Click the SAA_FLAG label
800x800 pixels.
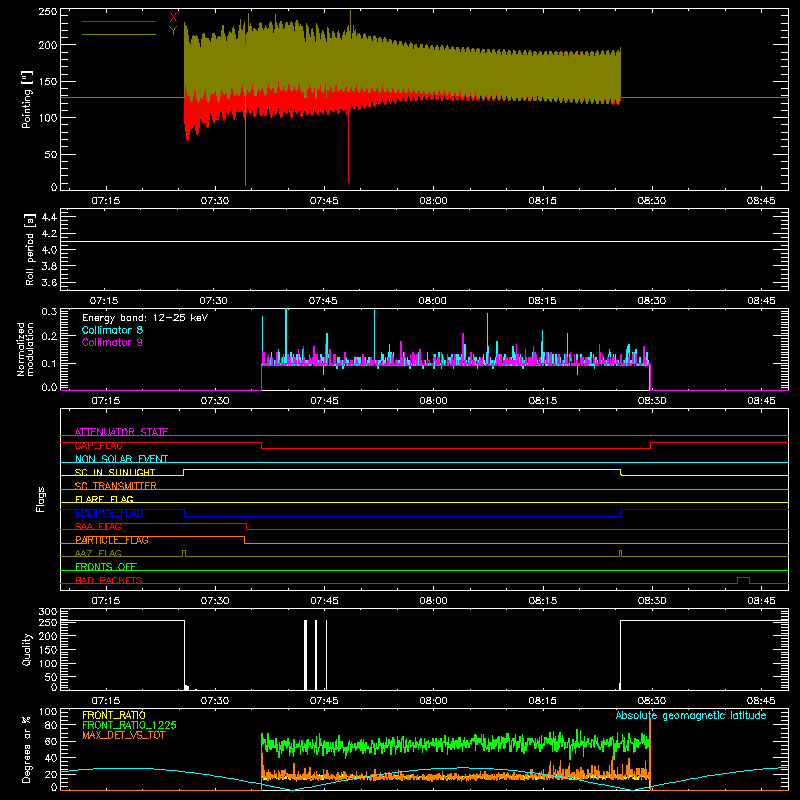tap(98, 526)
